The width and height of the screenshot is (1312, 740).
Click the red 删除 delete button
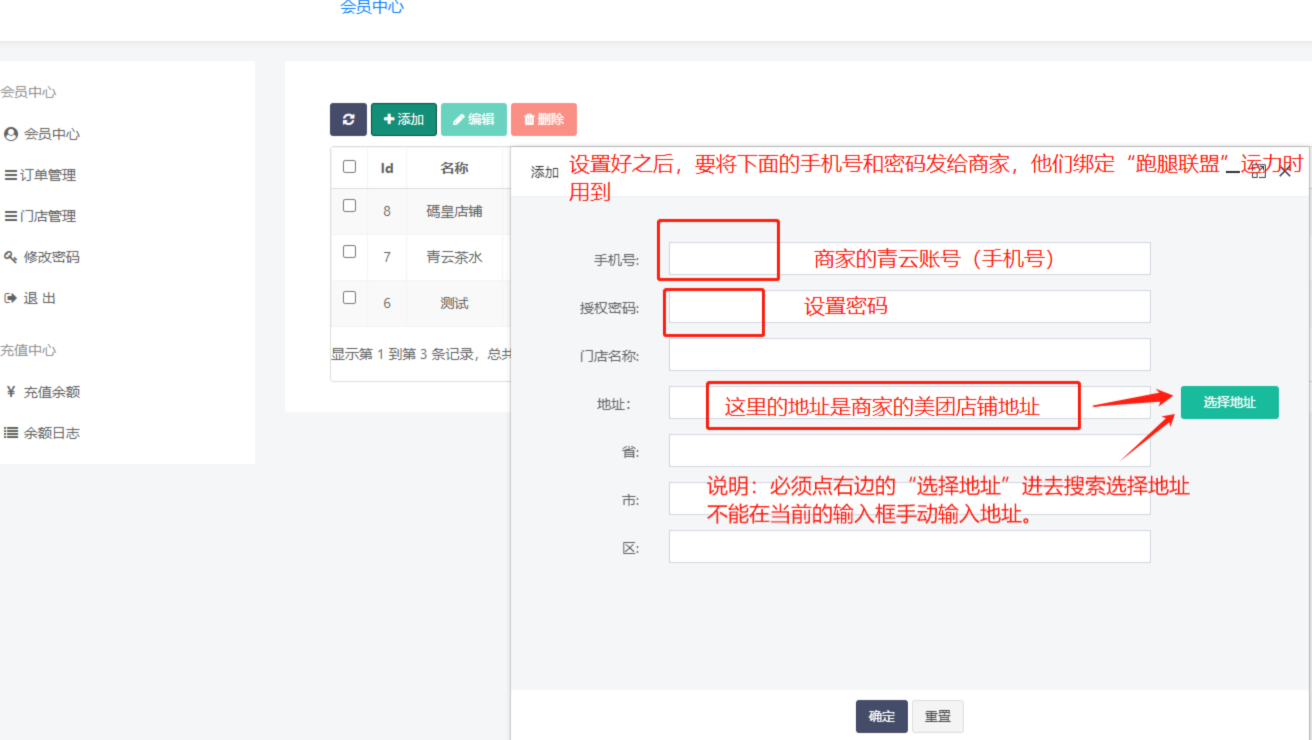(x=544, y=119)
